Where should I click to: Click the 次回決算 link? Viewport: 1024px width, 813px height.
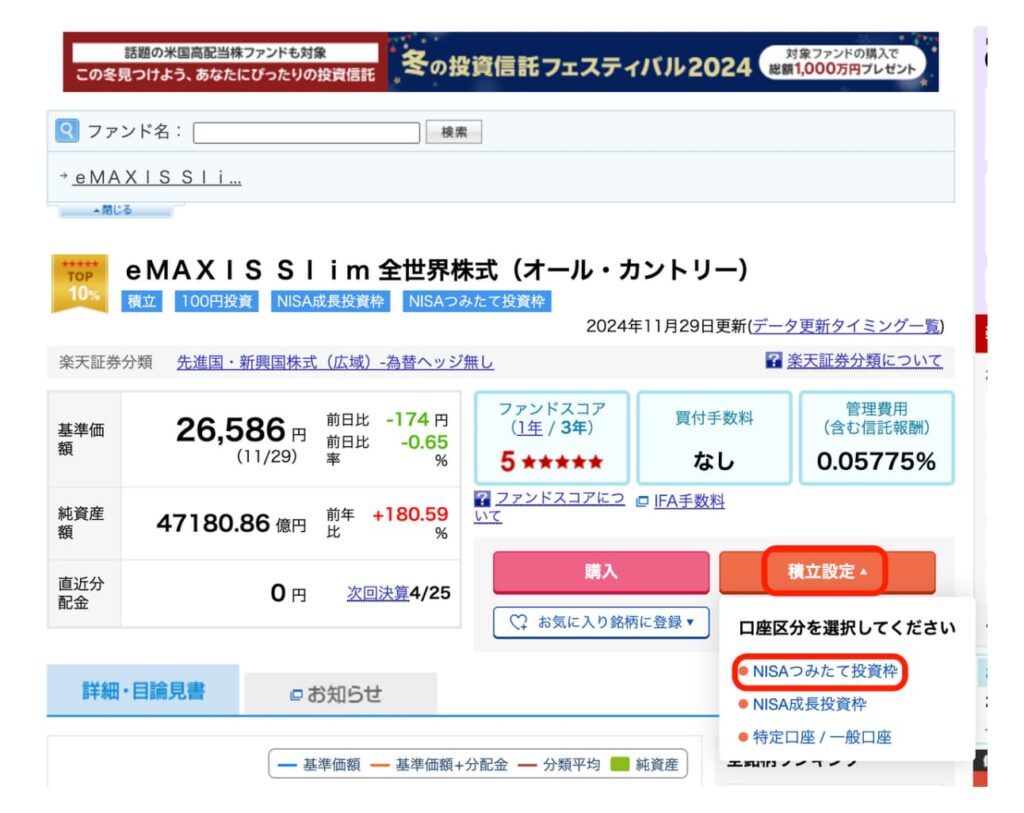(x=377, y=593)
